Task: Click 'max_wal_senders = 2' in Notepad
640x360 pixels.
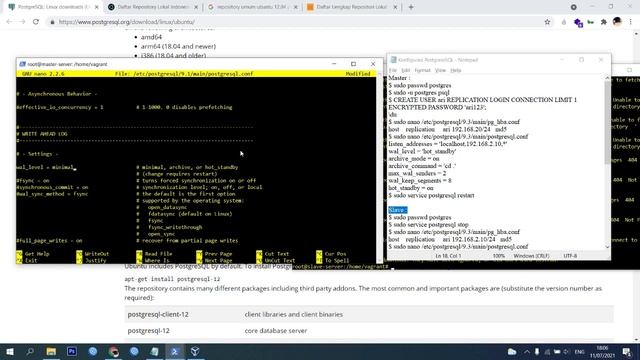Action: (x=417, y=173)
